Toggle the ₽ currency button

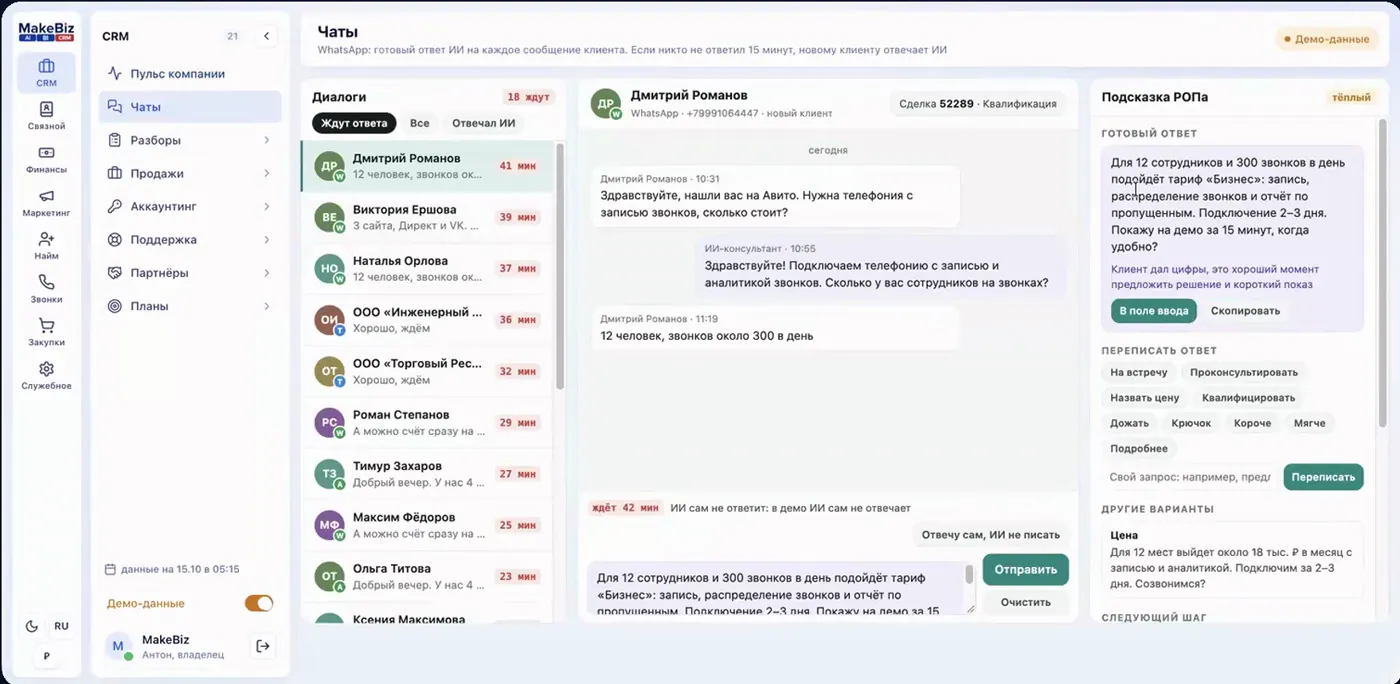tap(46, 656)
